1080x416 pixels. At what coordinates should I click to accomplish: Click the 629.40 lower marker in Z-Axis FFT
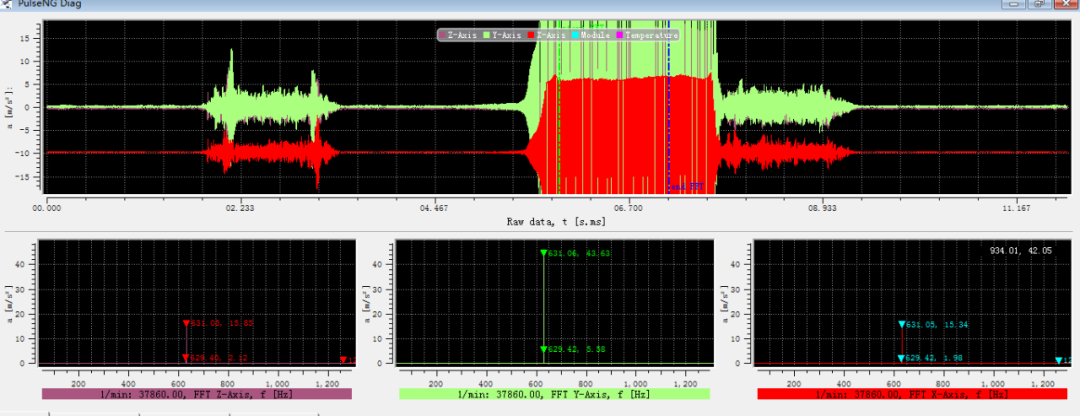coord(185,357)
